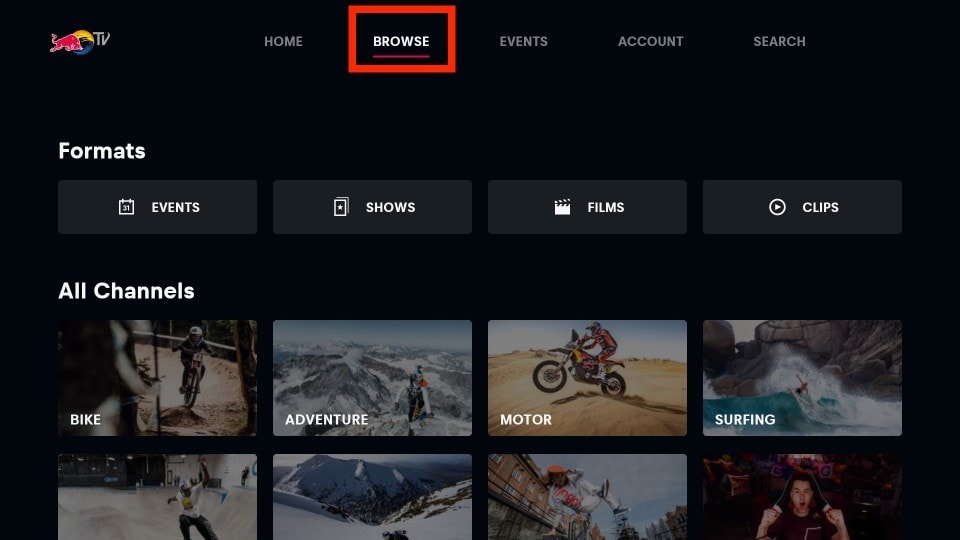Open the breakdancer channel thumbnail
This screenshot has height=540, width=960.
coord(587,497)
